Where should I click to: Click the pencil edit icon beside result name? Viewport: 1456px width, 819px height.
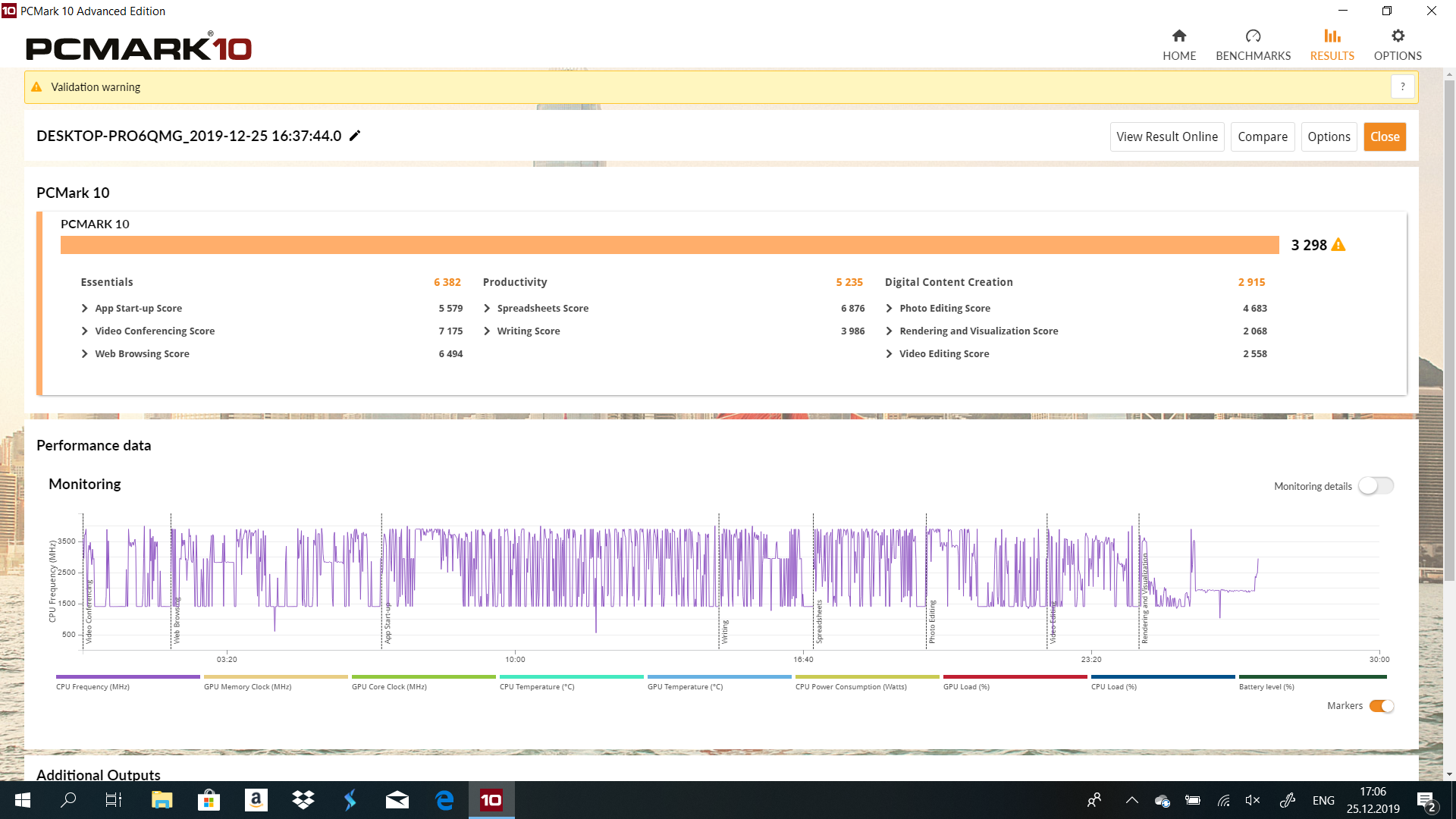pyautogui.click(x=355, y=136)
